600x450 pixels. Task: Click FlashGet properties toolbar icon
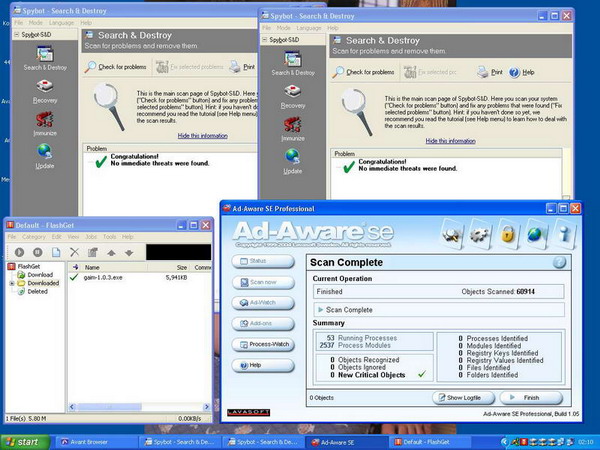pyautogui.click(x=93, y=252)
